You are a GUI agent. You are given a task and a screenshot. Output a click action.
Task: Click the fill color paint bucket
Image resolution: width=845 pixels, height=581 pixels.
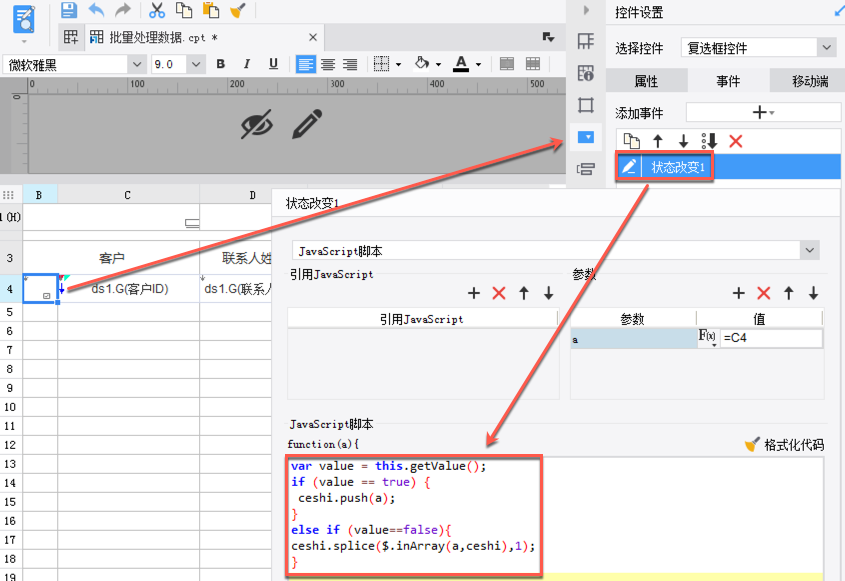(421, 64)
